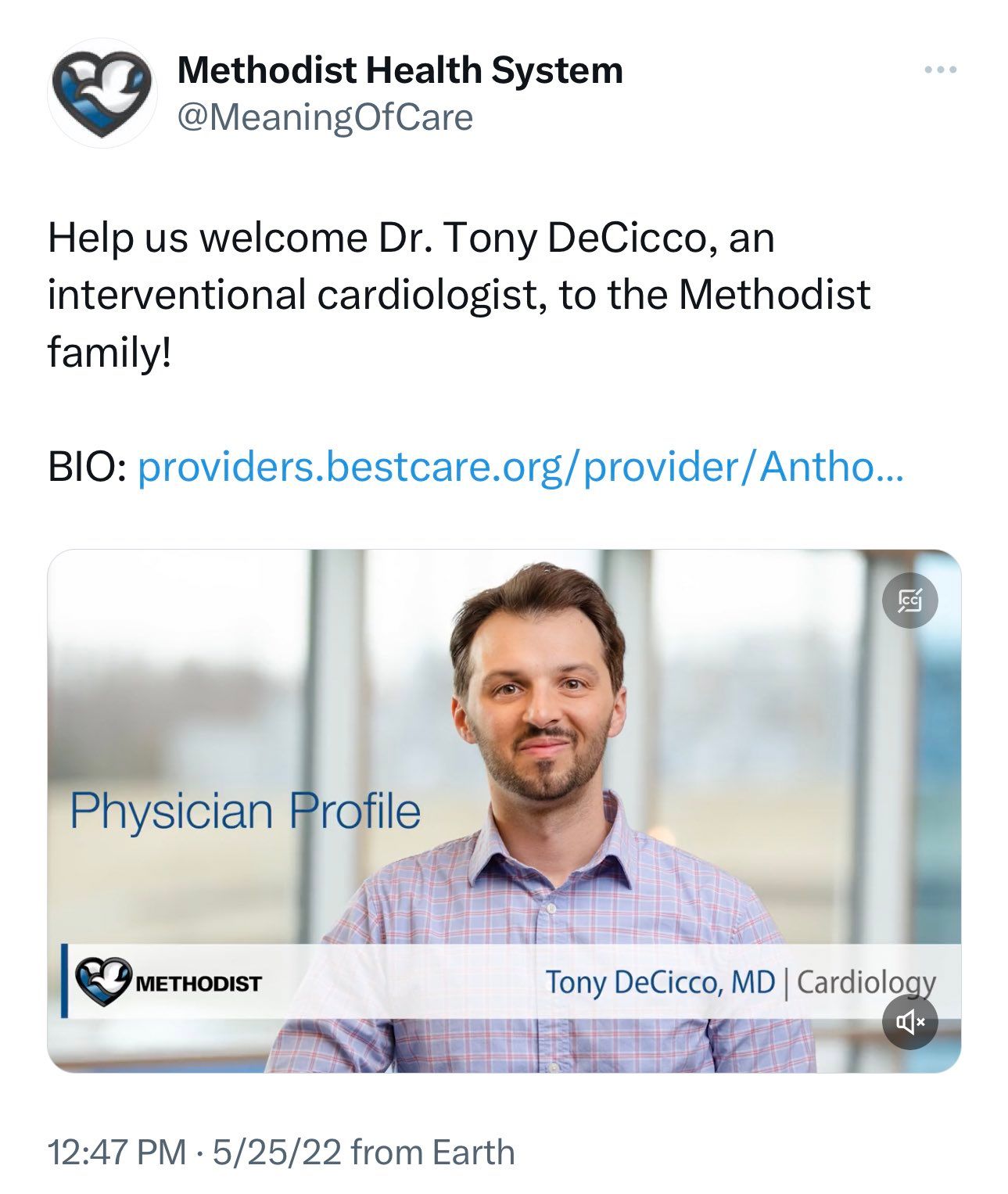Click the 5/25/22 post date
Image resolution: width=1008 pixels, height=1194 pixels.
coord(276,1152)
